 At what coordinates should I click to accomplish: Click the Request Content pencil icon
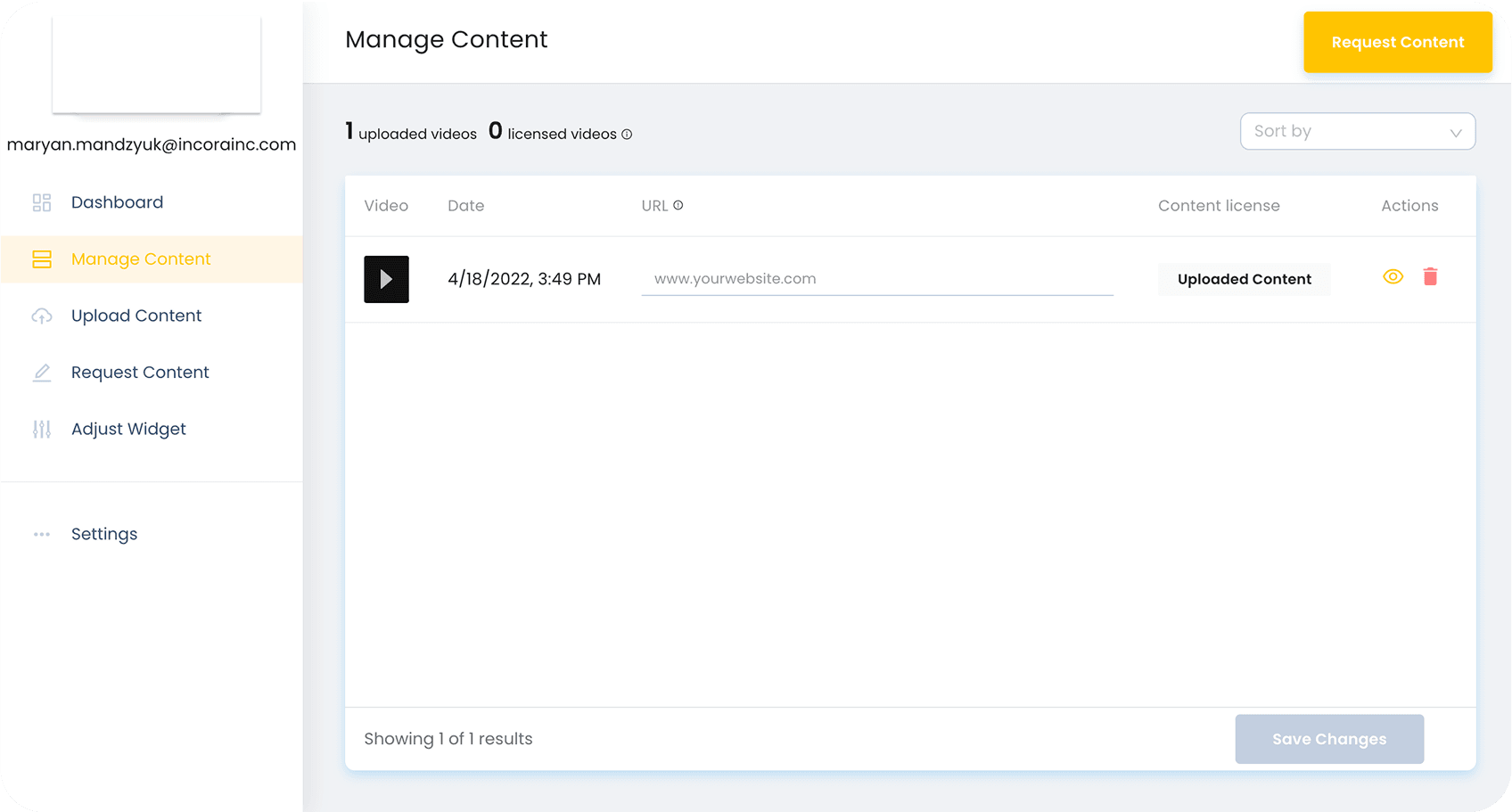pos(42,373)
